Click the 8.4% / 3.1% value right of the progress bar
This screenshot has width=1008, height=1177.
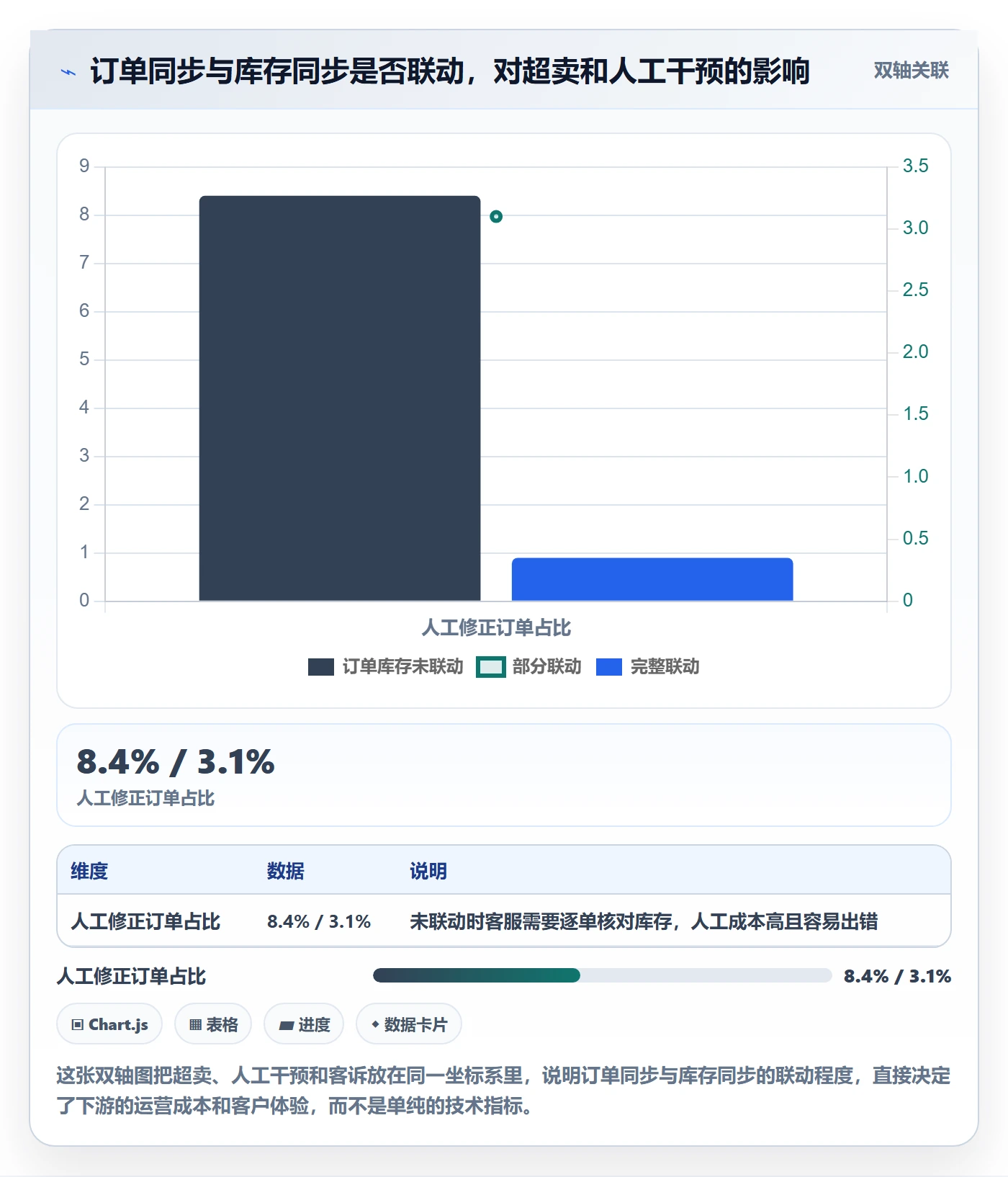coord(897,976)
